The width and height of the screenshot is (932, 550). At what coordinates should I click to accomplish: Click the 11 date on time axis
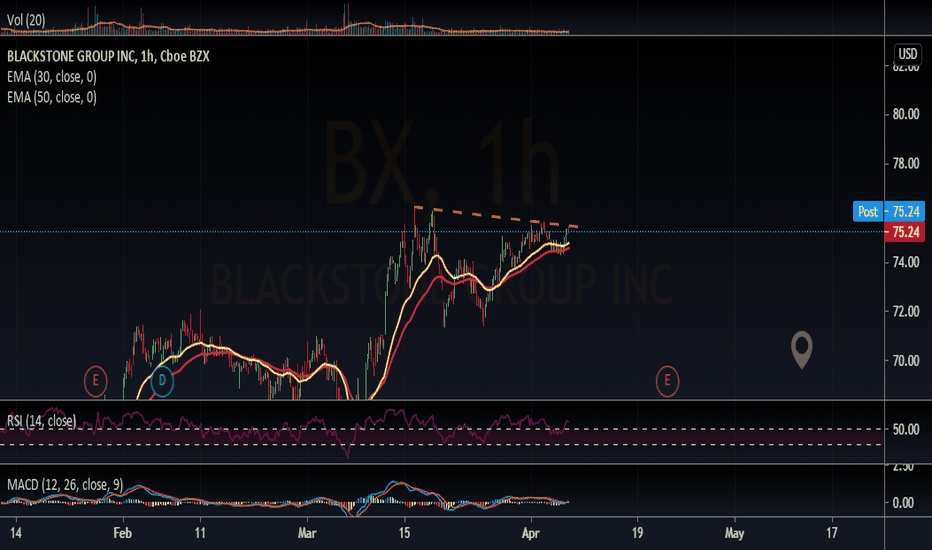click(200, 533)
